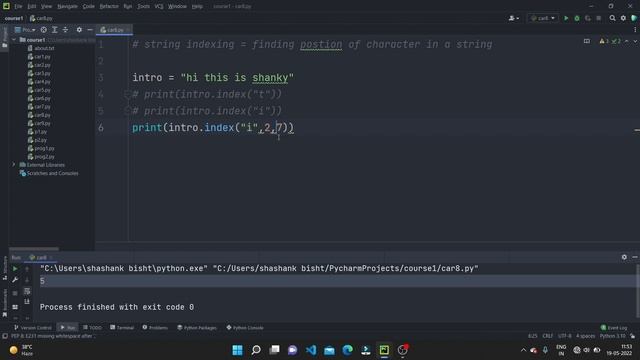Image resolution: width=640 pixels, height=360 pixels.
Task: Collapse the course1 project folder
Action: point(14,40)
